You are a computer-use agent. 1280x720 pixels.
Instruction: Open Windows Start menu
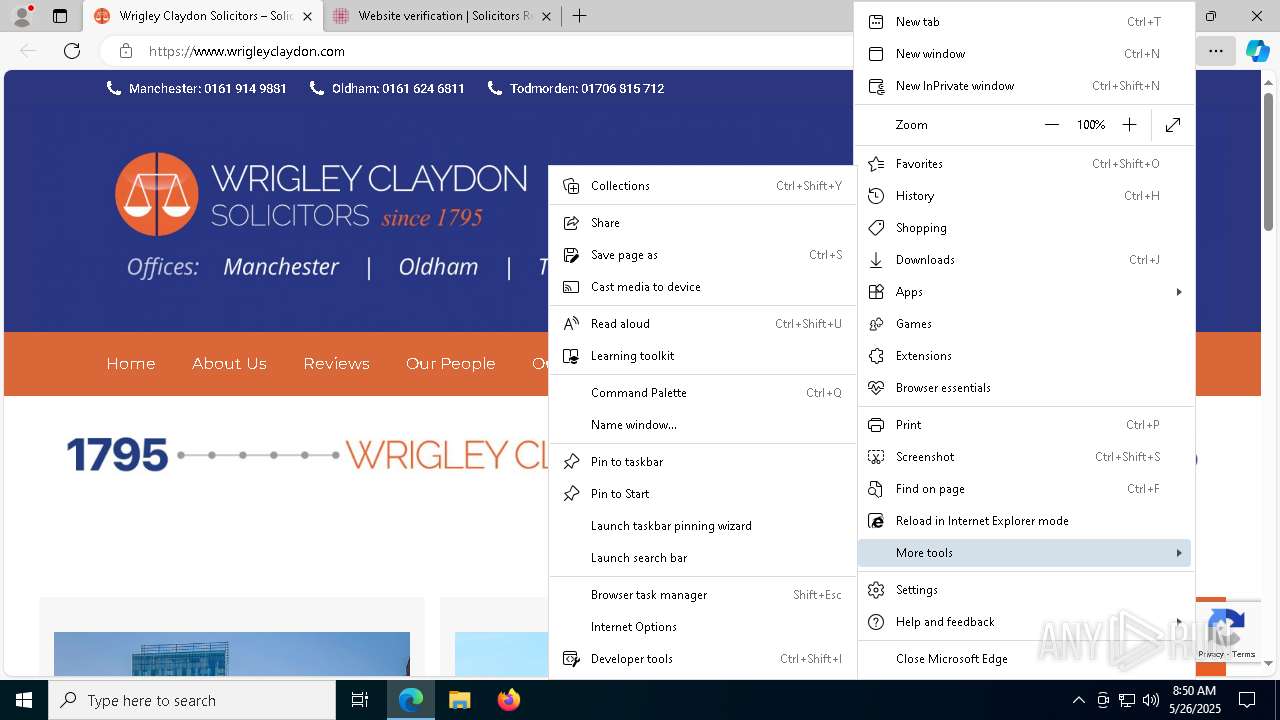coord(24,700)
